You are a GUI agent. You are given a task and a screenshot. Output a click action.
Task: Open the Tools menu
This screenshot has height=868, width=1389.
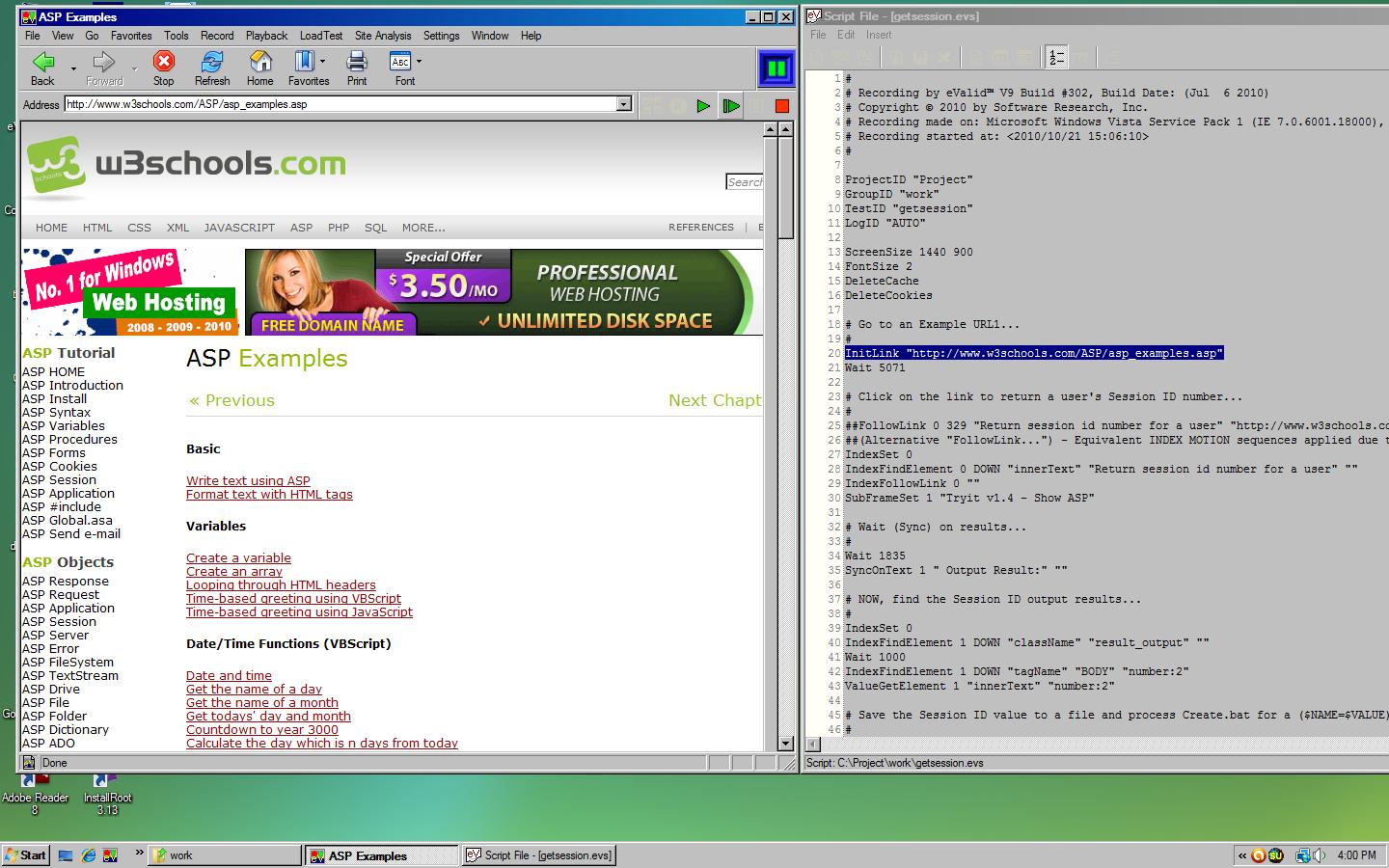coord(177,36)
